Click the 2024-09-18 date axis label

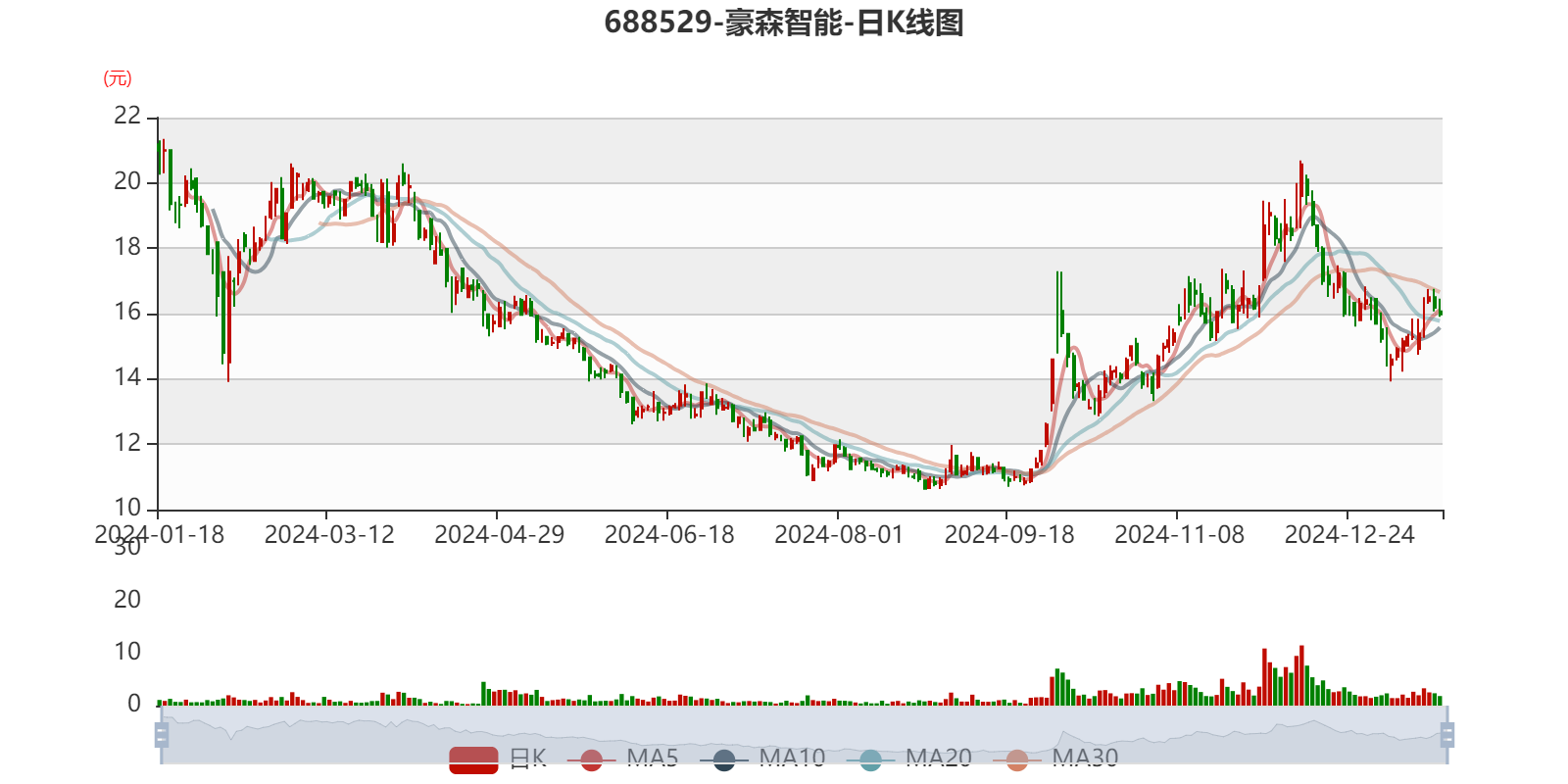tap(1009, 535)
